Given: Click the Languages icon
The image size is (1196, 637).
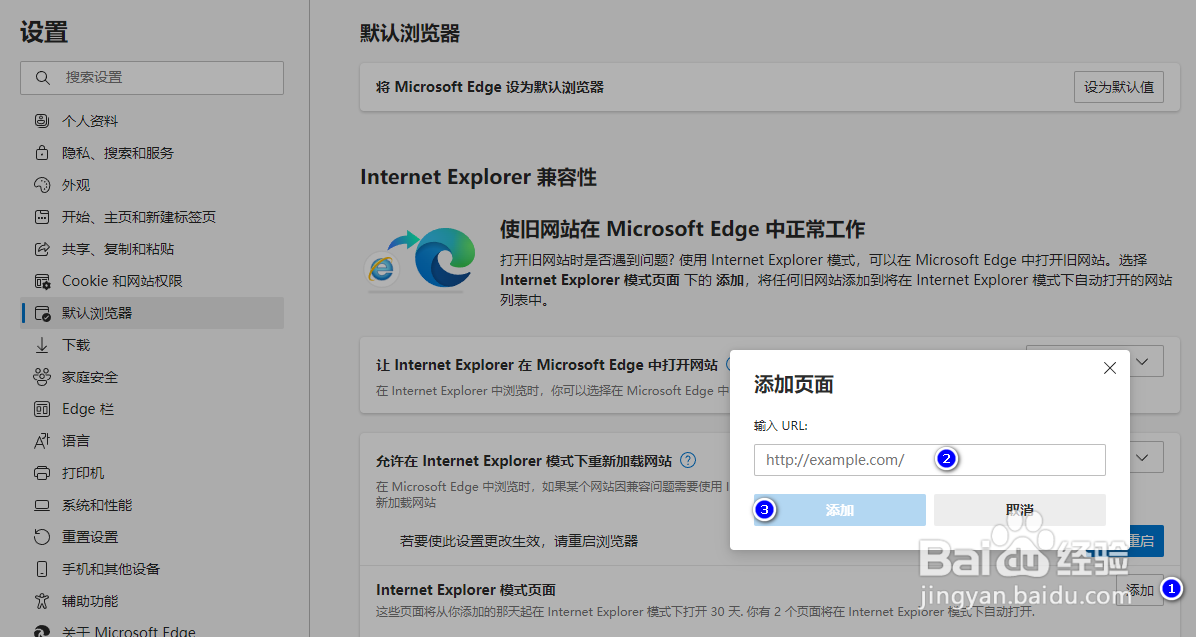Looking at the screenshot, I should tap(42, 441).
